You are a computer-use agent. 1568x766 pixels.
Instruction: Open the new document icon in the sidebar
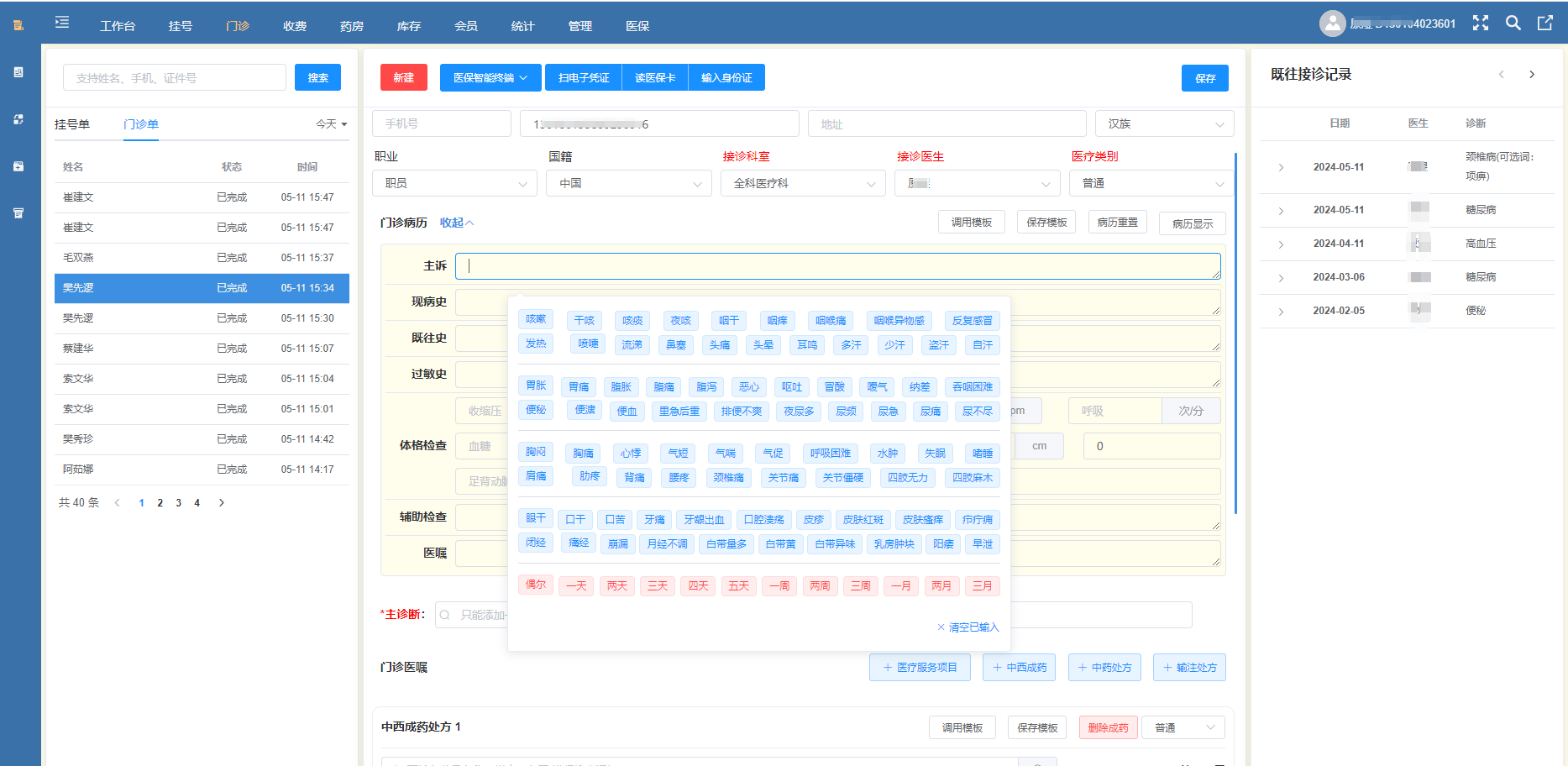pyautogui.click(x=18, y=165)
